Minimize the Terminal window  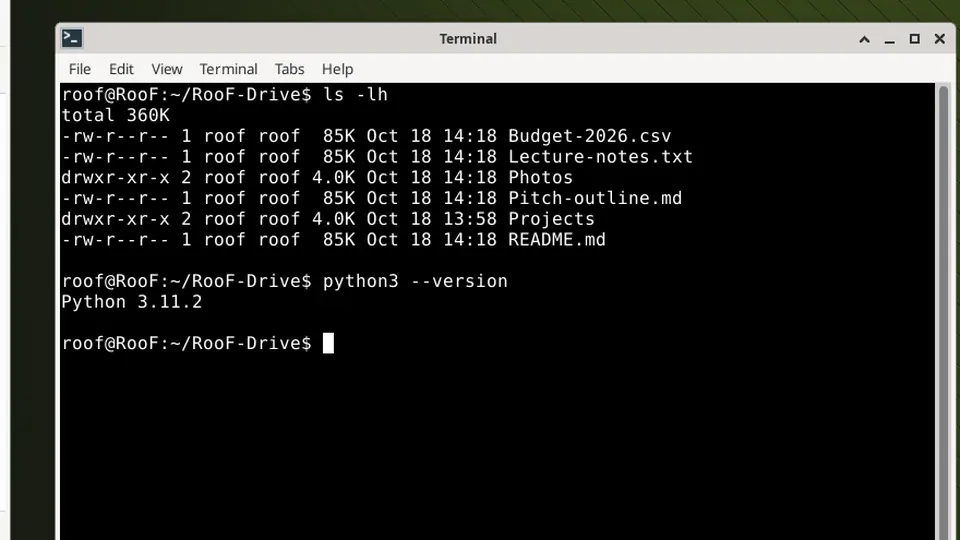coord(890,39)
